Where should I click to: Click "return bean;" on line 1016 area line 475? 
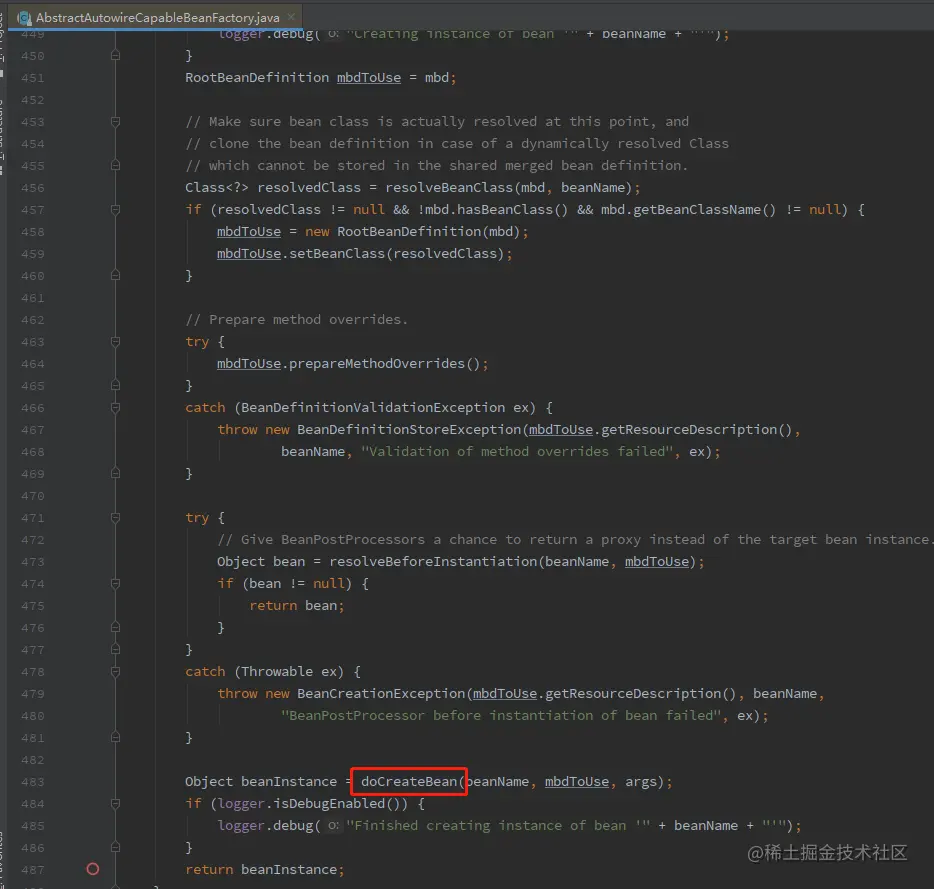coord(297,606)
